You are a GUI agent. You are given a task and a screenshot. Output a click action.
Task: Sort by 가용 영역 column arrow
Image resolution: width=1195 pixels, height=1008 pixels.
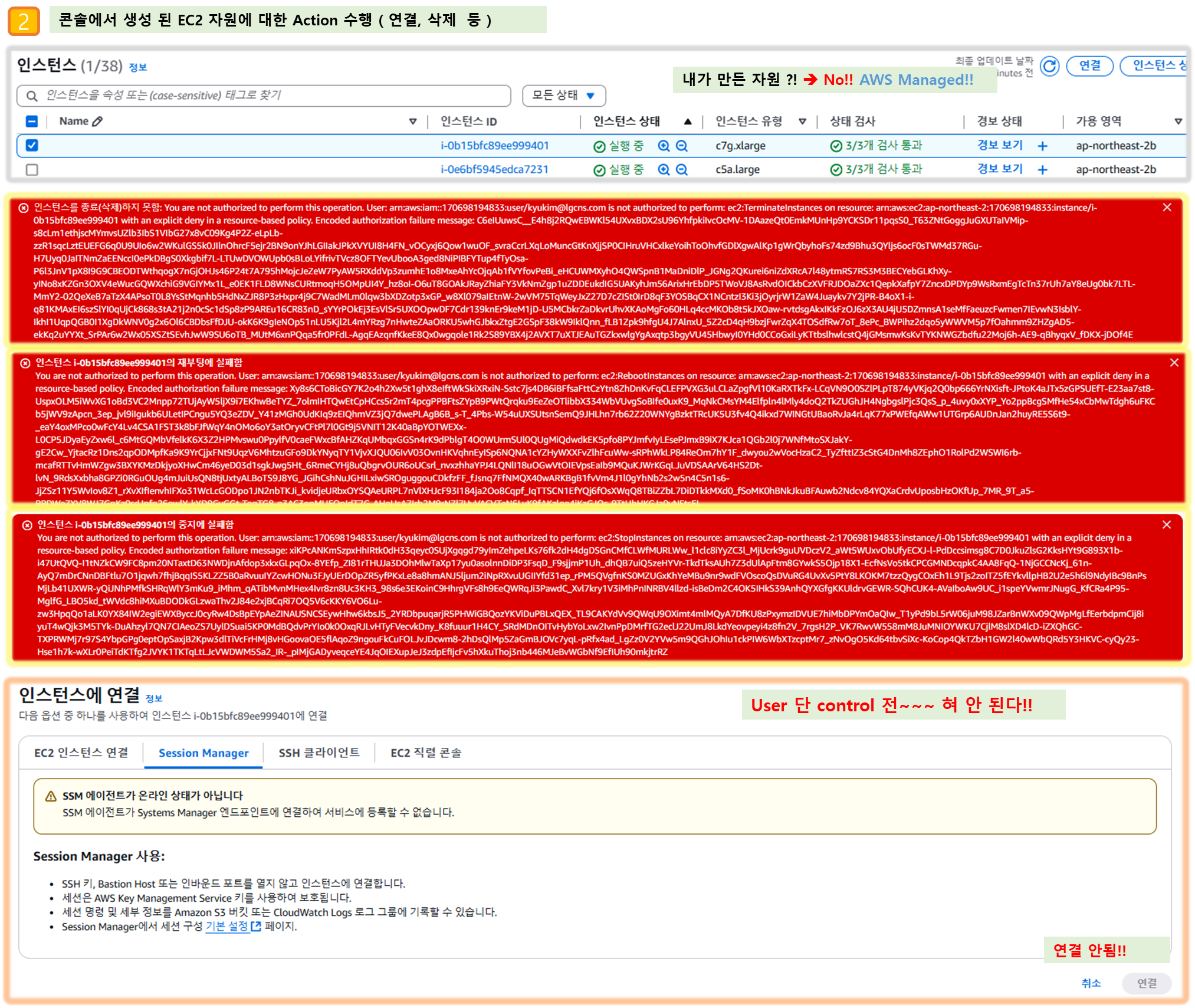click(1178, 122)
